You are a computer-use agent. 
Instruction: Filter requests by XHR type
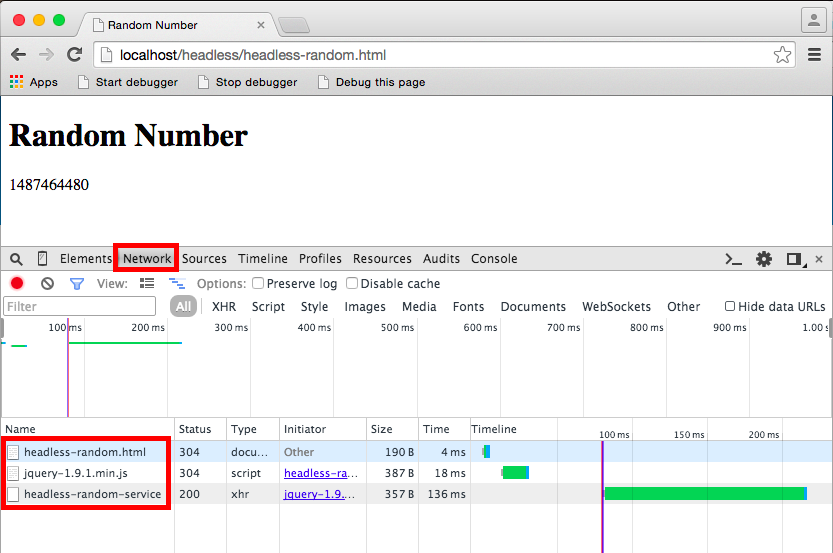click(224, 307)
